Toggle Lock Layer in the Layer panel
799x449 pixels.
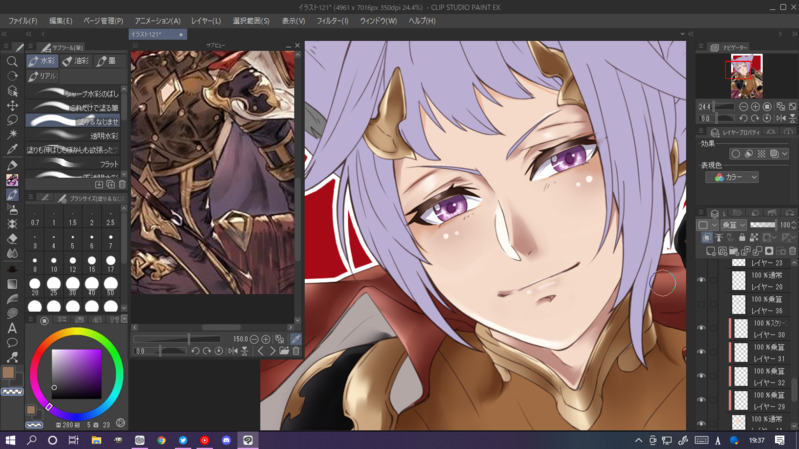click(x=742, y=237)
